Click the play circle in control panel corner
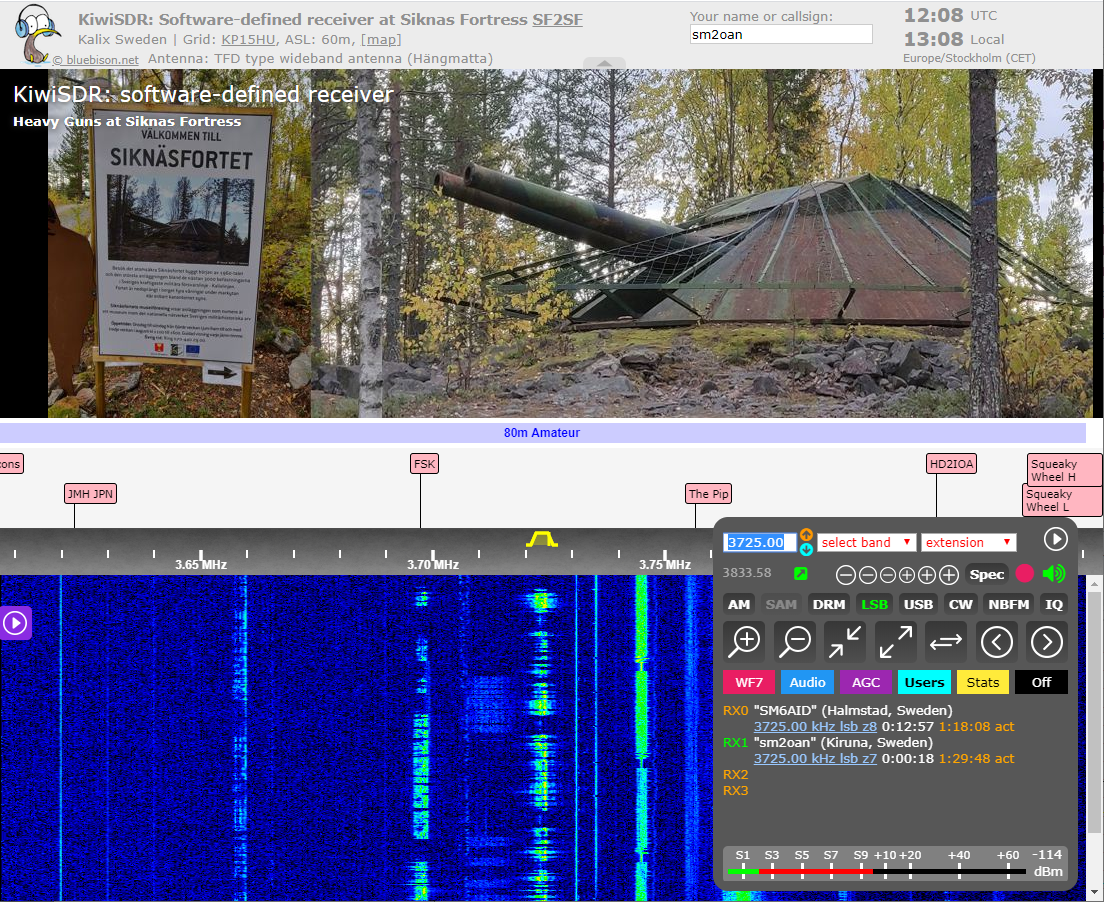Image resolution: width=1107 pixels, height=902 pixels. pyautogui.click(x=1055, y=539)
